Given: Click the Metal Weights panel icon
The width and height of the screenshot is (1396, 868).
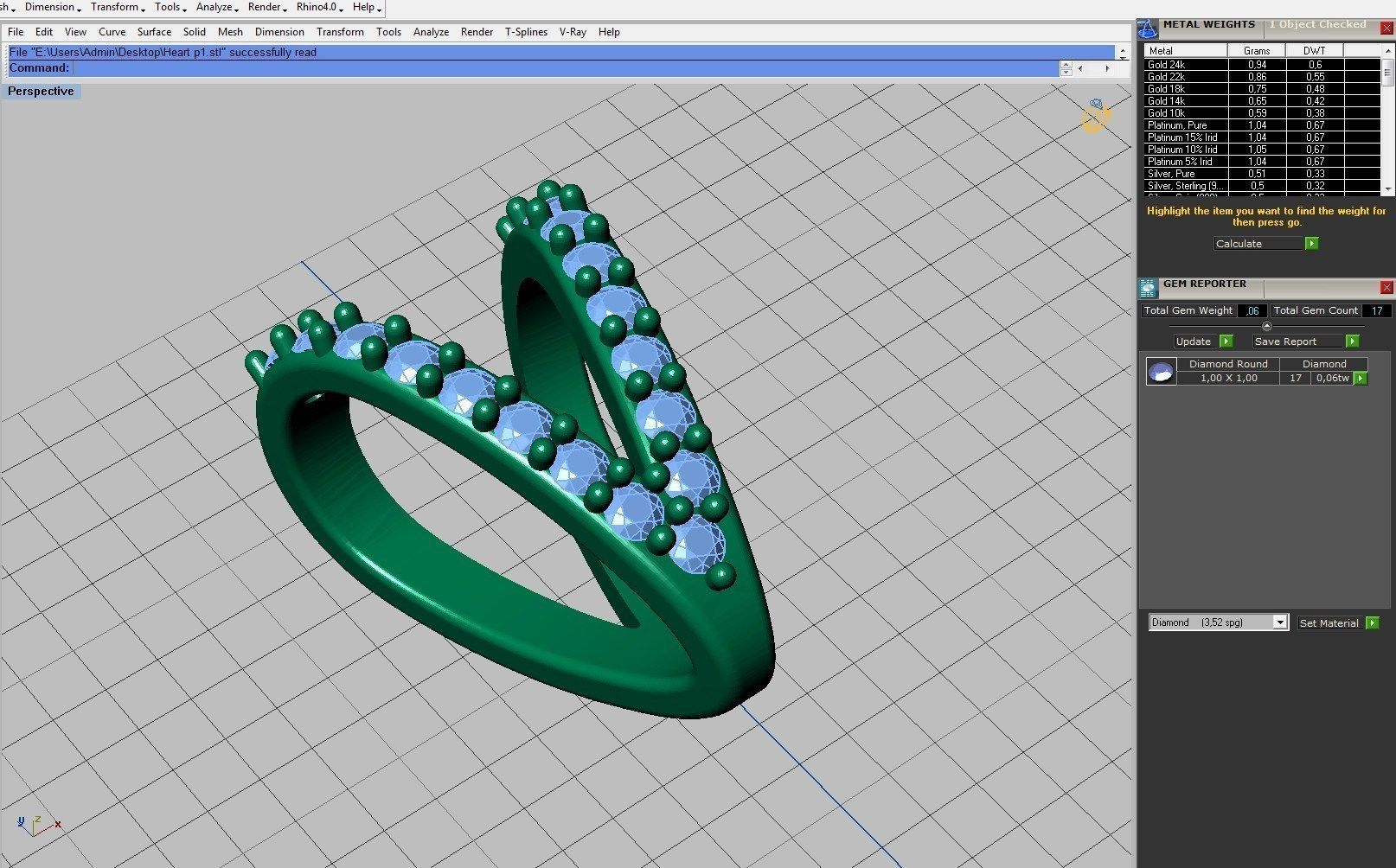Looking at the screenshot, I should pyautogui.click(x=1148, y=28).
